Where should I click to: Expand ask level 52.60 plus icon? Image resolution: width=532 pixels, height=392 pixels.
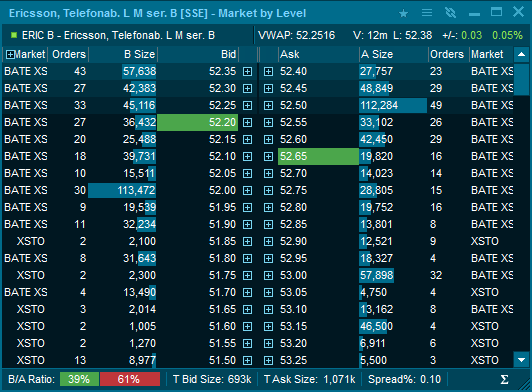point(268,139)
